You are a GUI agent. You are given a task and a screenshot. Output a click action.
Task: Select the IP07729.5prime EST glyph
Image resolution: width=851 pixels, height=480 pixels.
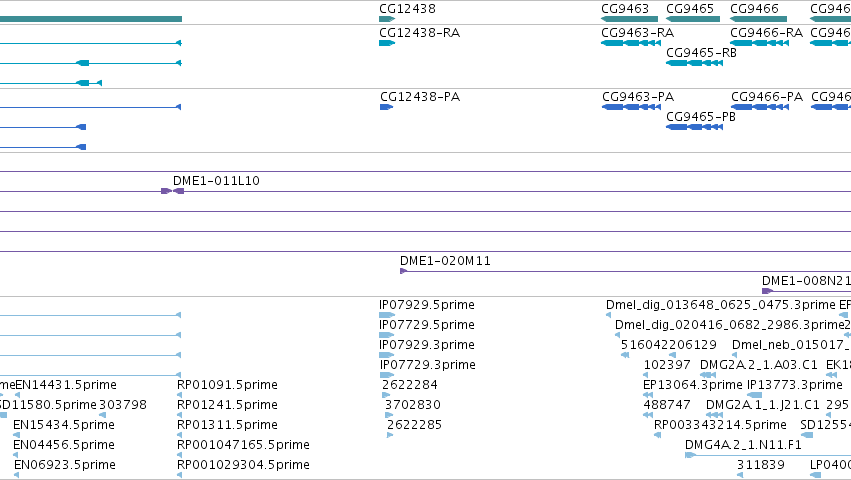386,335
